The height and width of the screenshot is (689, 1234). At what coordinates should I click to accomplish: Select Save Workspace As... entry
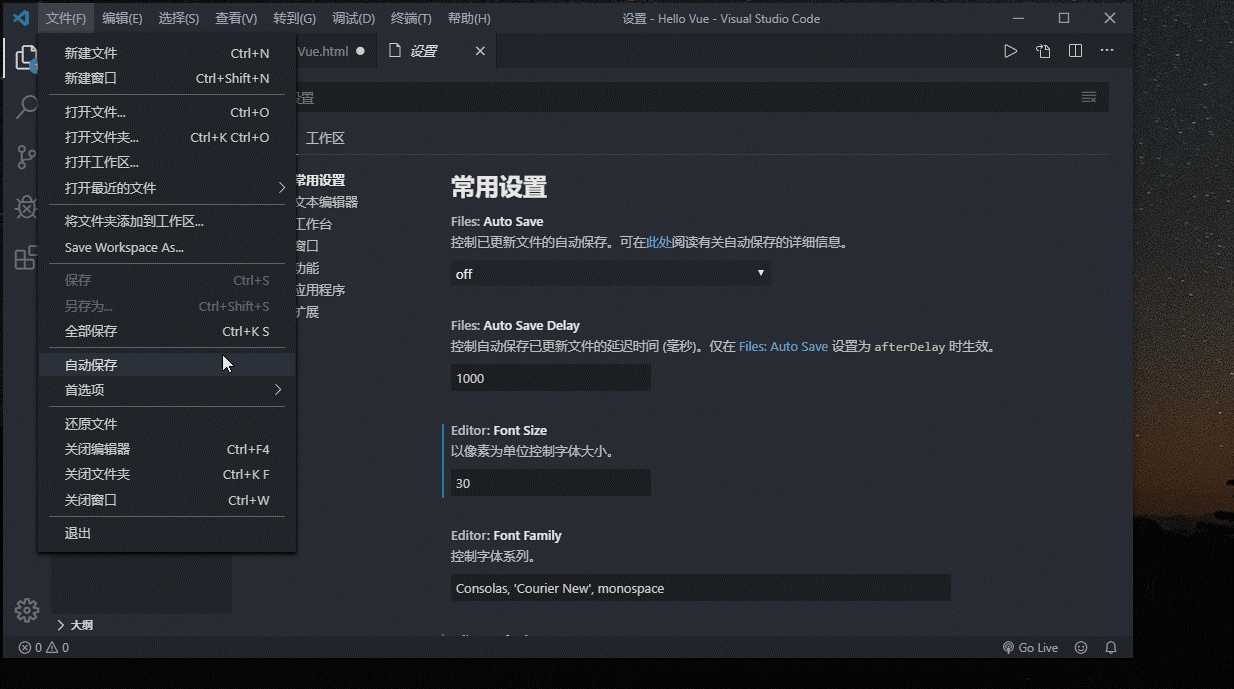point(167,247)
